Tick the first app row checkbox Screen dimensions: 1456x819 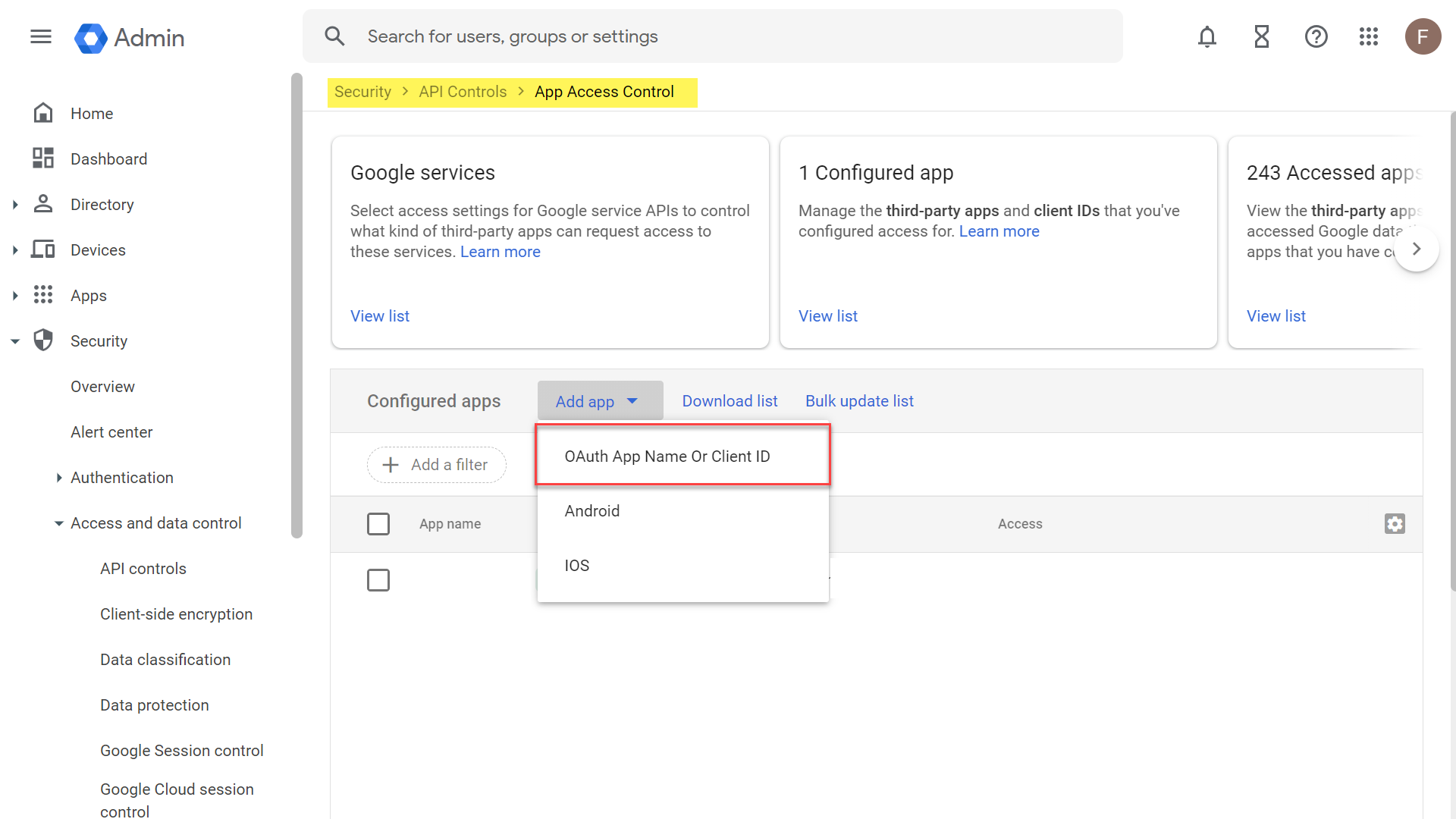378,580
